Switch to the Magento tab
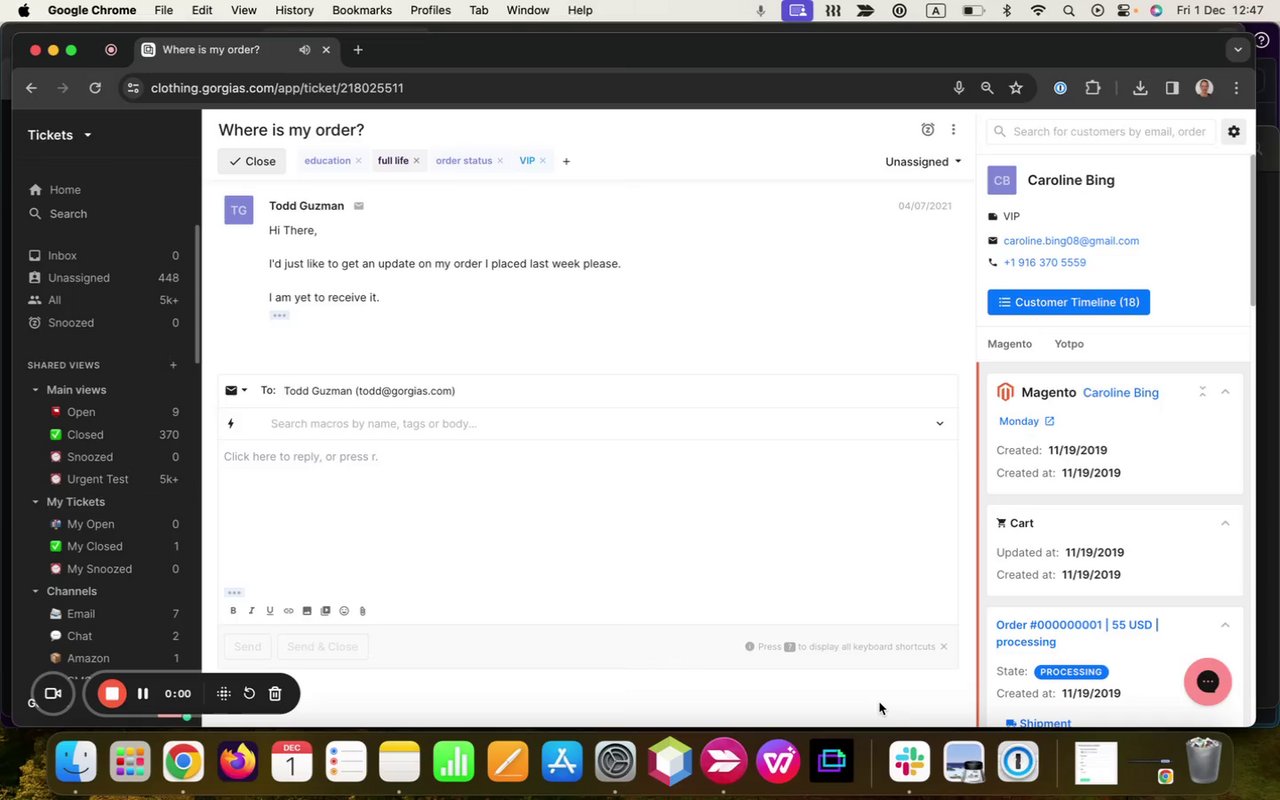The image size is (1280, 800). (x=1009, y=344)
